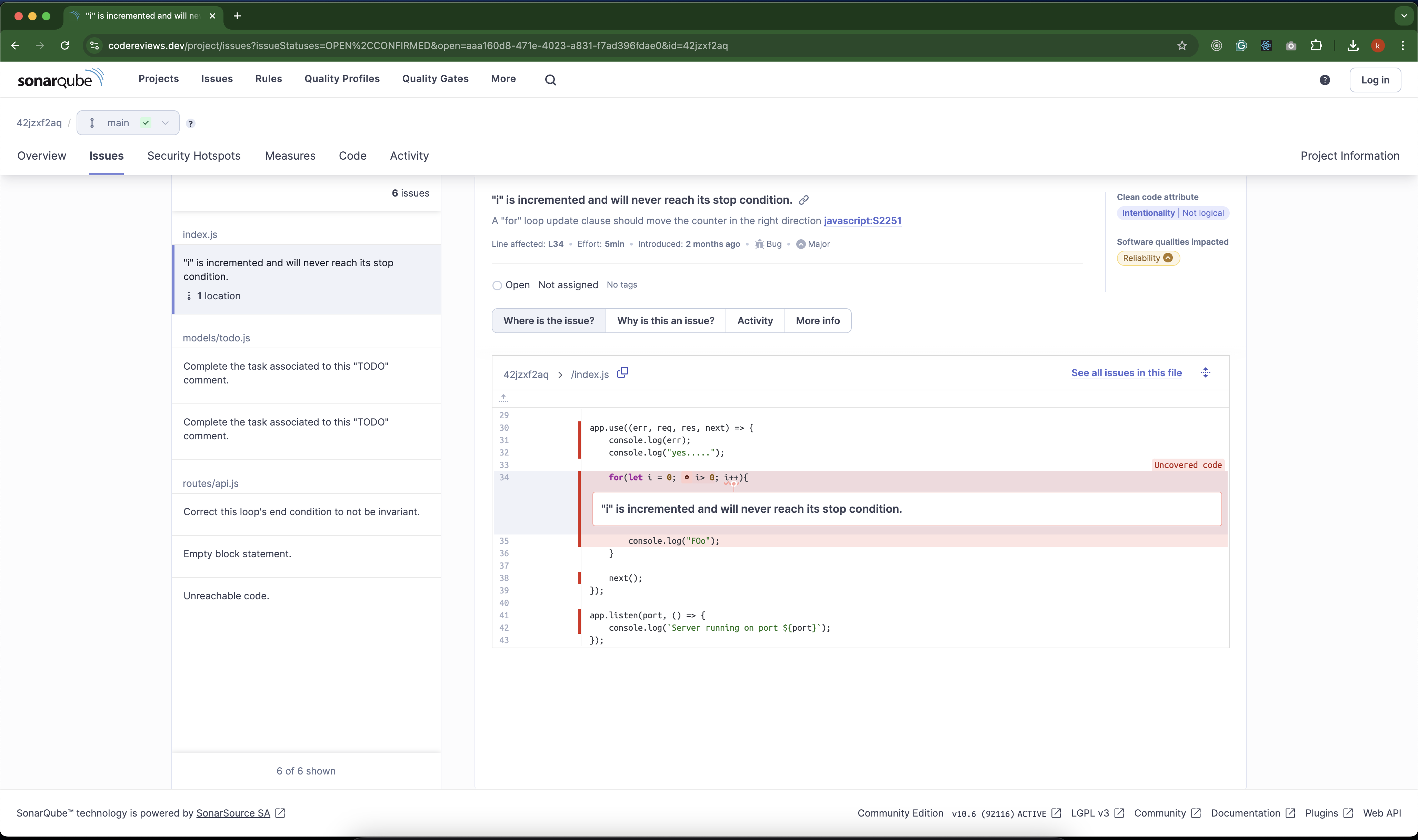
Task: Click the Bug type icon in issue metadata
Action: point(760,244)
